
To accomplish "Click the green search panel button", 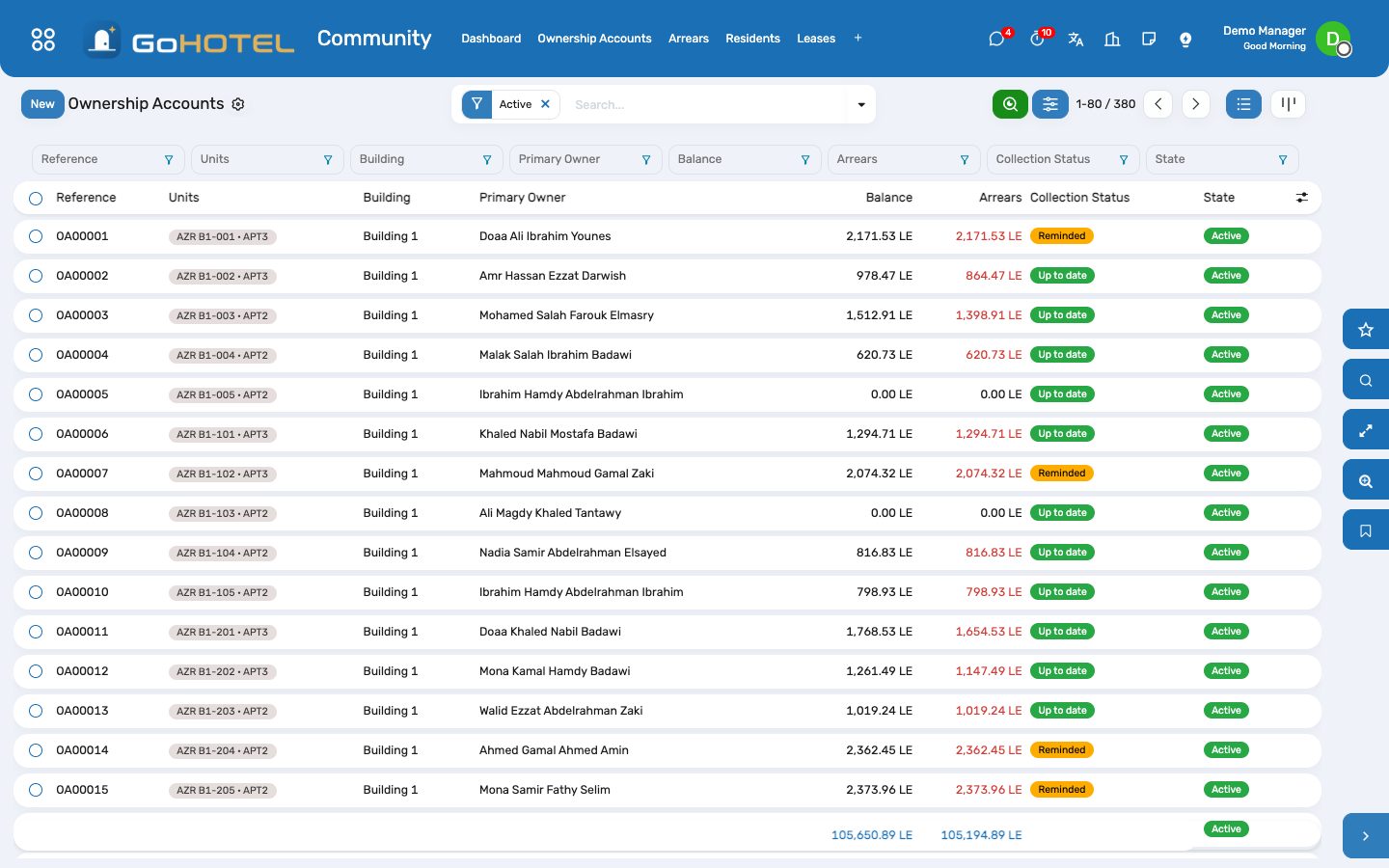I will (x=1010, y=104).
